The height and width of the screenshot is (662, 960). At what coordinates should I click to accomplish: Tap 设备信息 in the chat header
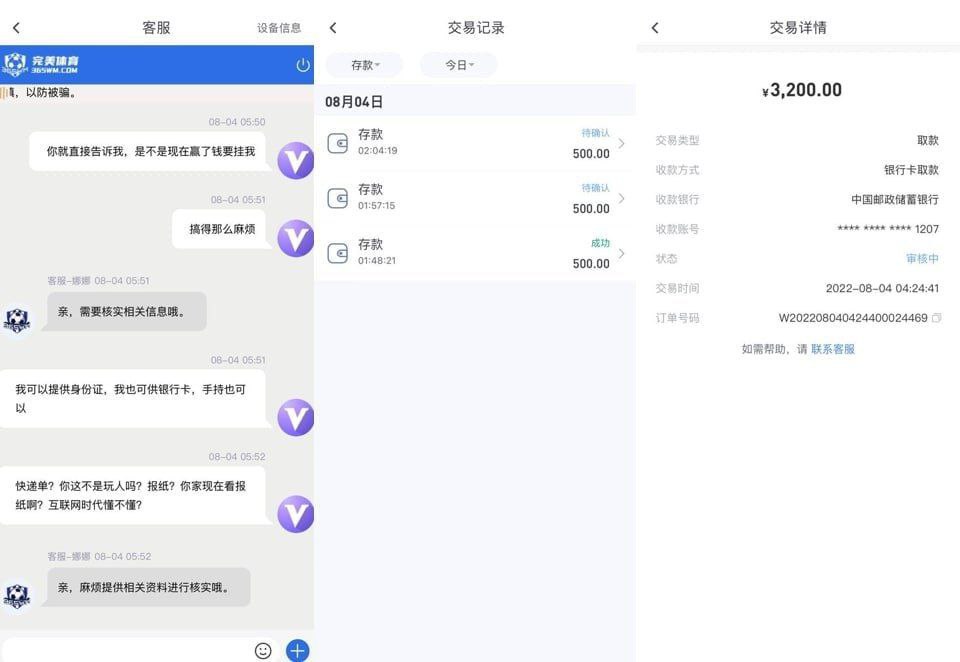point(279,28)
